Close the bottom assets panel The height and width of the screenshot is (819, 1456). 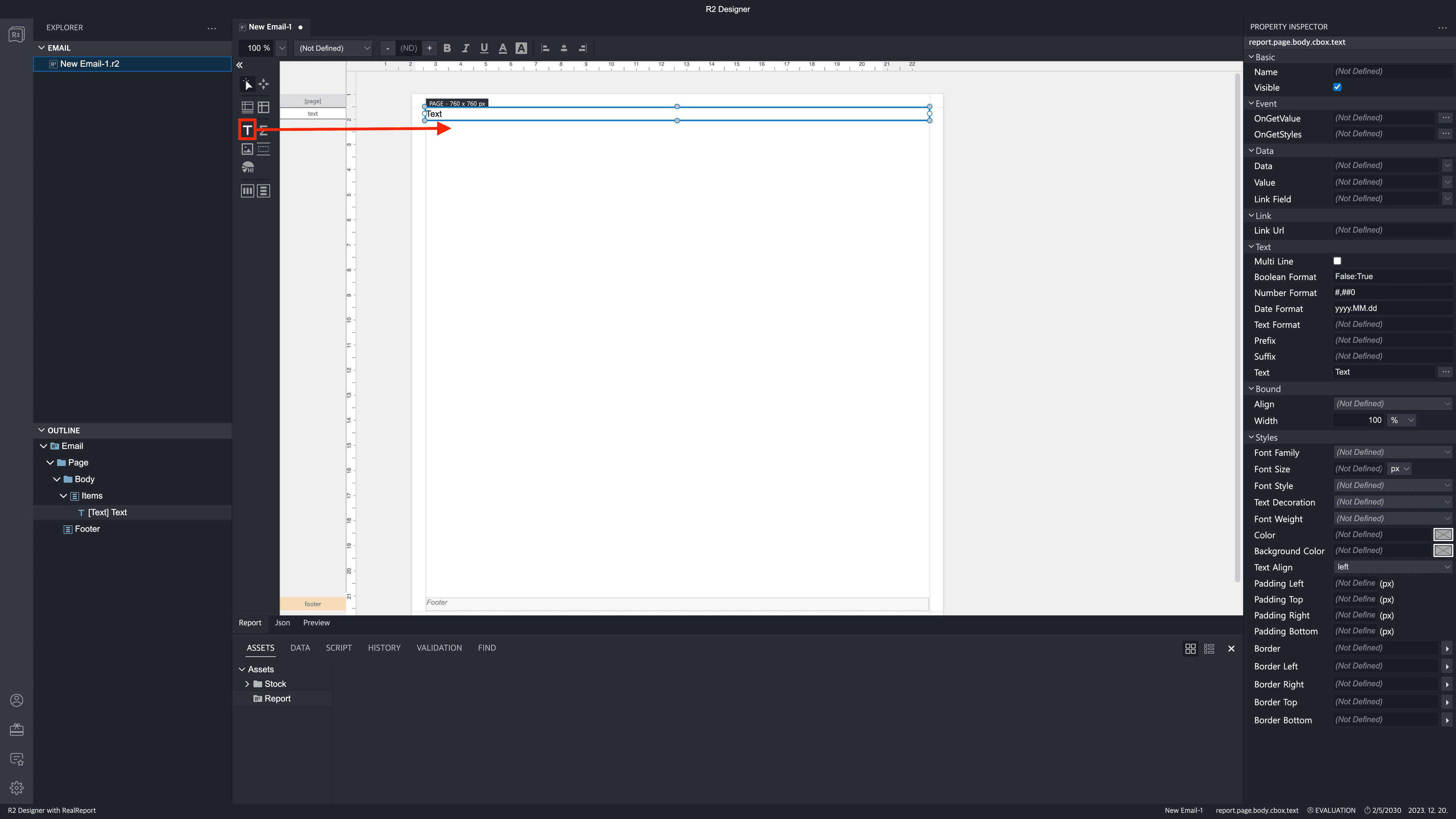(1231, 648)
